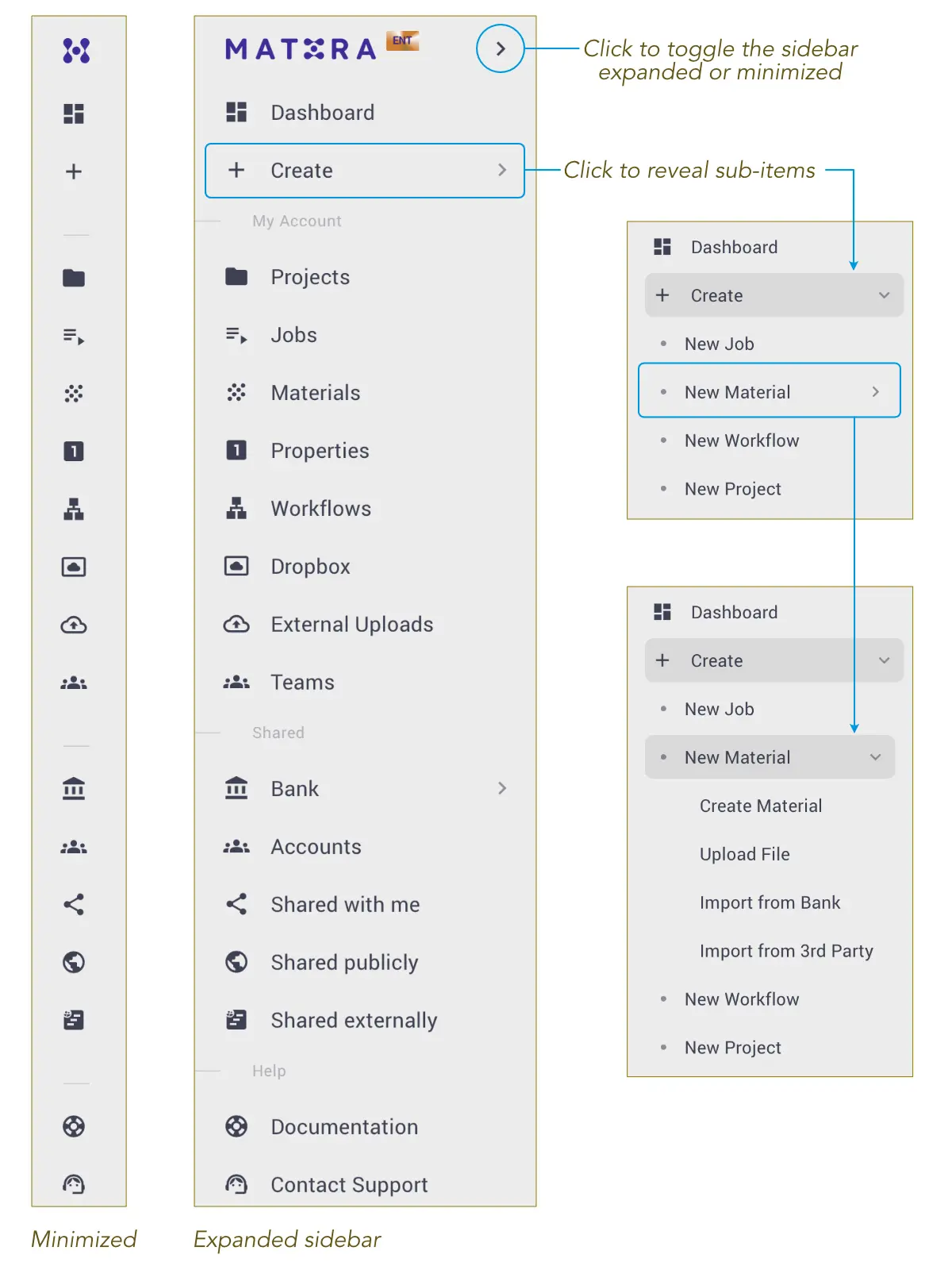Open Documentation via its life-ring icon
Viewport: 952px width, 1270px height.
coord(235,1126)
